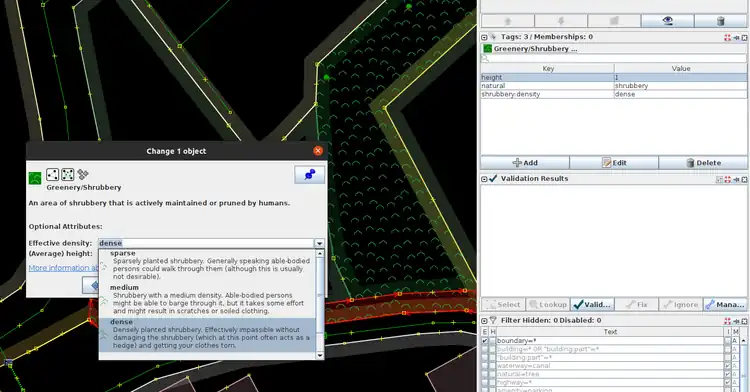
Task: Click the blue pushpin button in dialog
Action: (x=309, y=174)
